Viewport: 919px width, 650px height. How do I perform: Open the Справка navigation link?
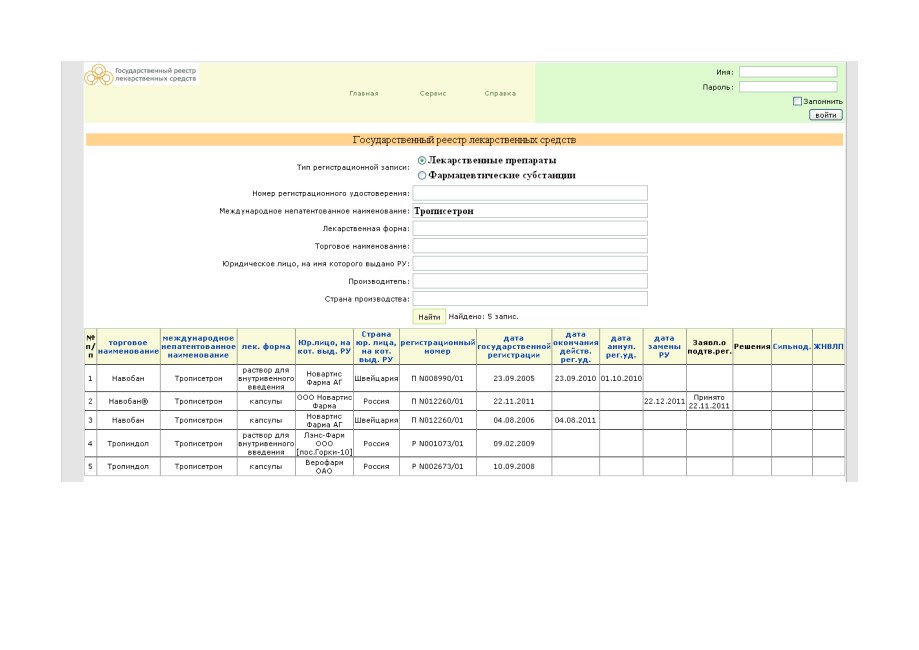(501, 93)
